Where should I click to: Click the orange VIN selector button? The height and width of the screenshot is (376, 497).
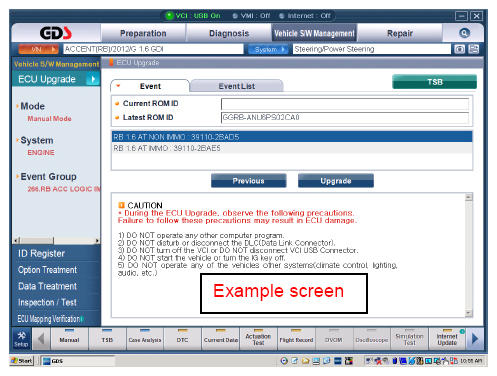pyautogui.click(x=38, y=49)
